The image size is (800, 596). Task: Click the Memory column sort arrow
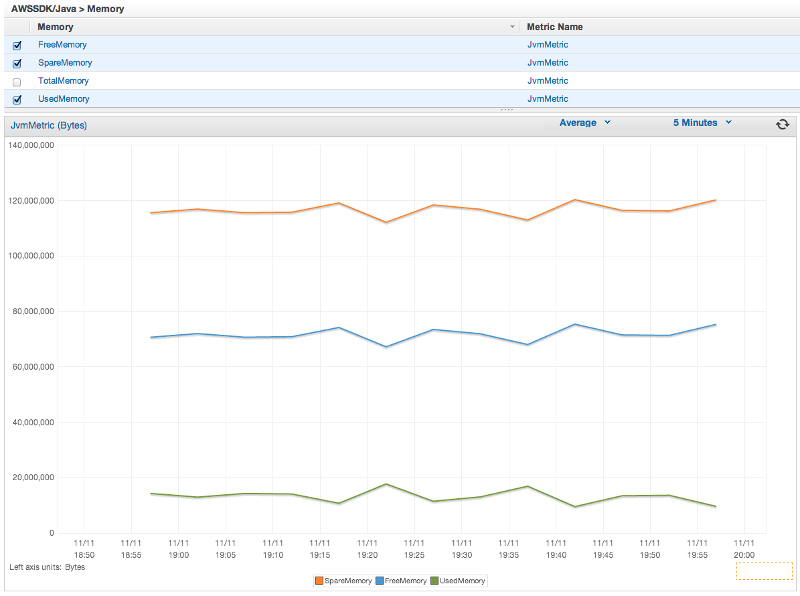513,27
